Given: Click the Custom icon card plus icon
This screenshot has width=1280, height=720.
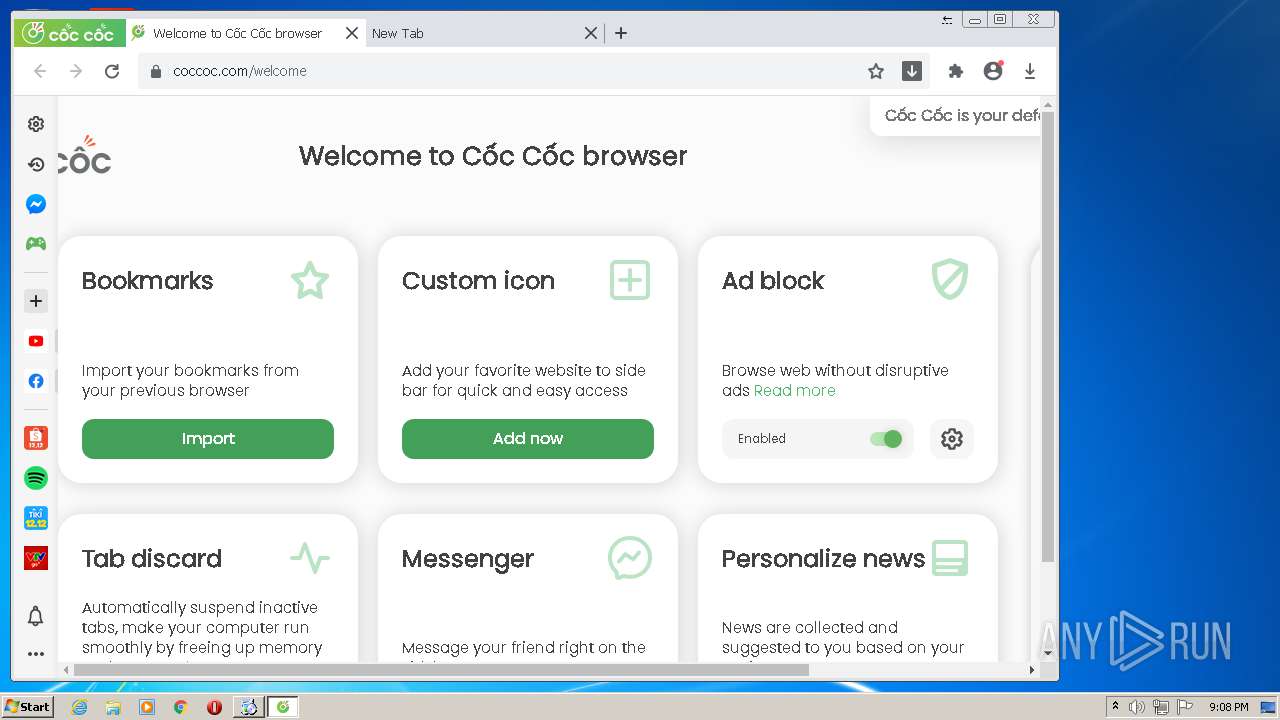Looking at the screenshot, I should (630, 281).
